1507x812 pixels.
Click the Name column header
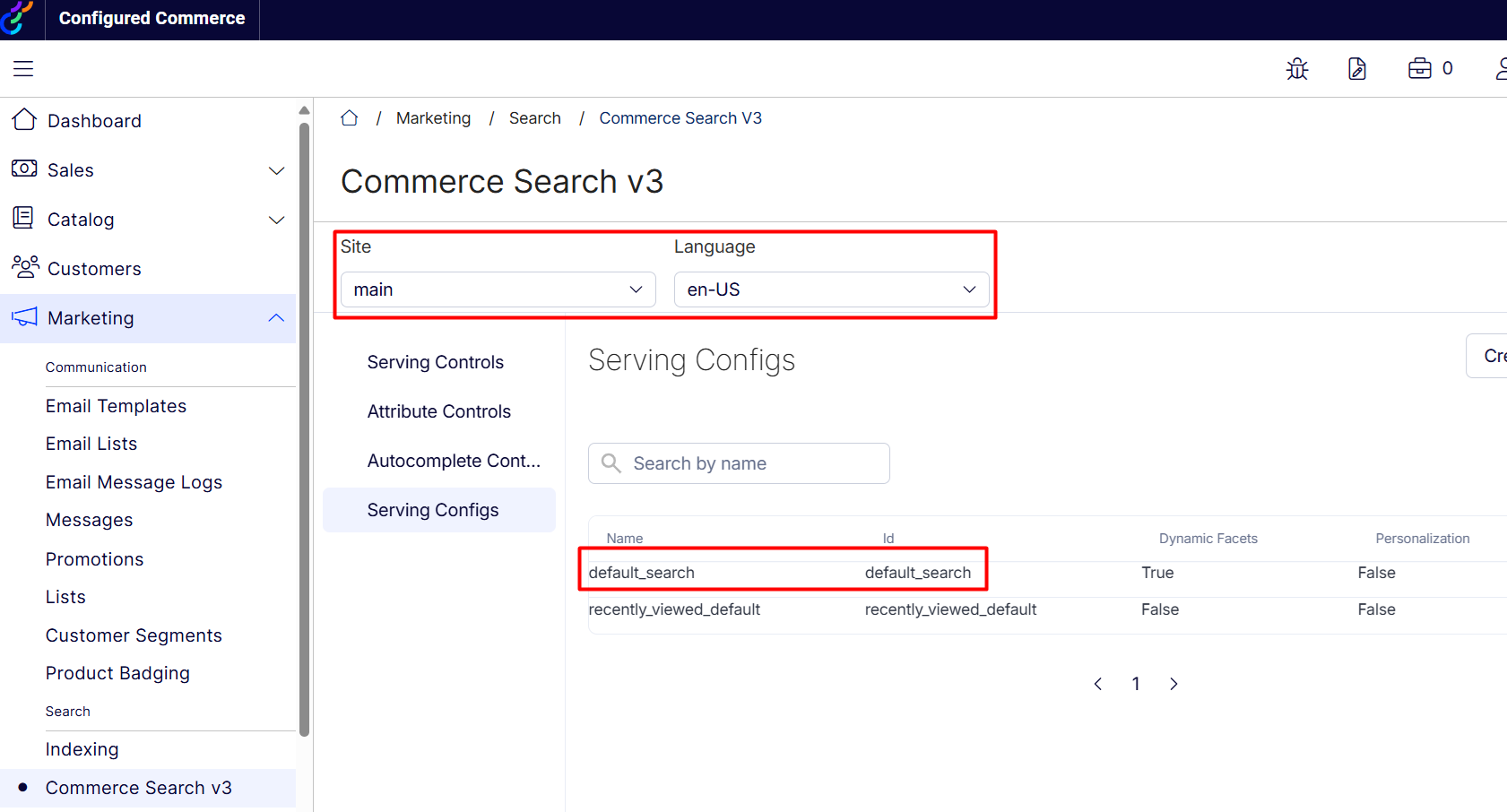point(625,539)
